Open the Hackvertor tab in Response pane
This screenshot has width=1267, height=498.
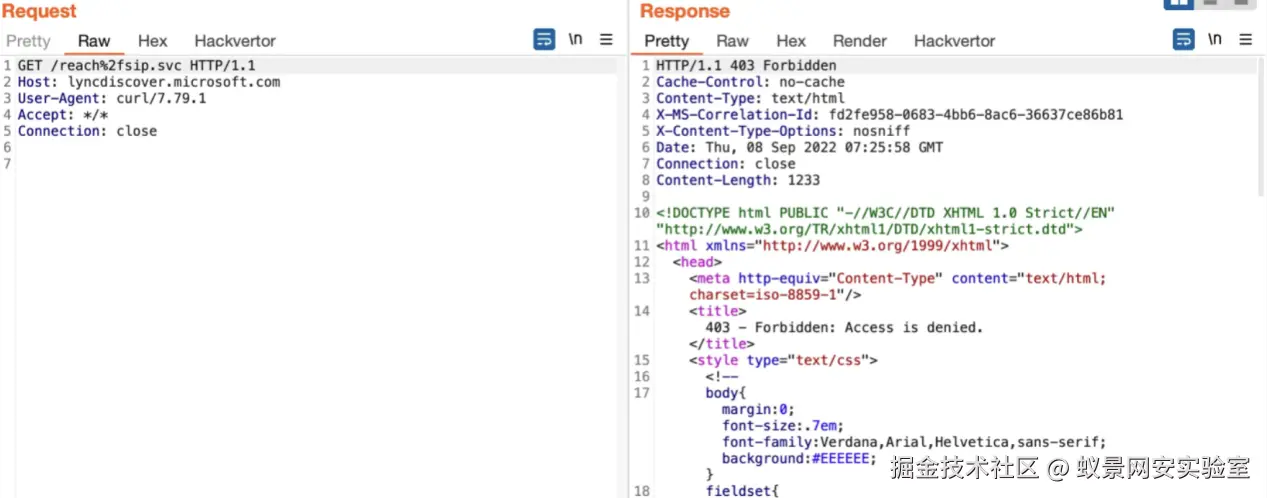pyautogui.click(x=955, y=41)
